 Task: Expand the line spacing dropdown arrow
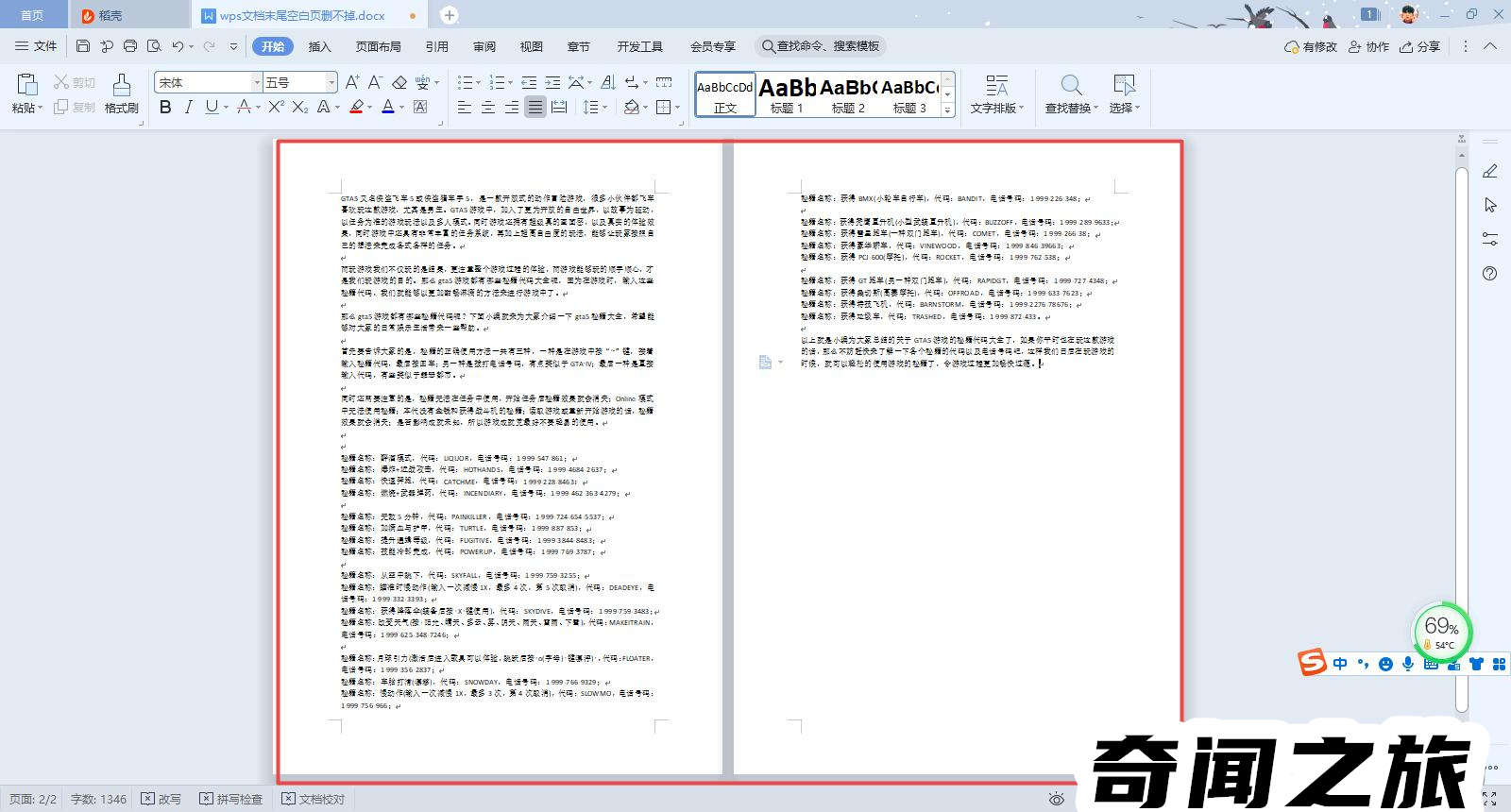click(x=605, y=108)
